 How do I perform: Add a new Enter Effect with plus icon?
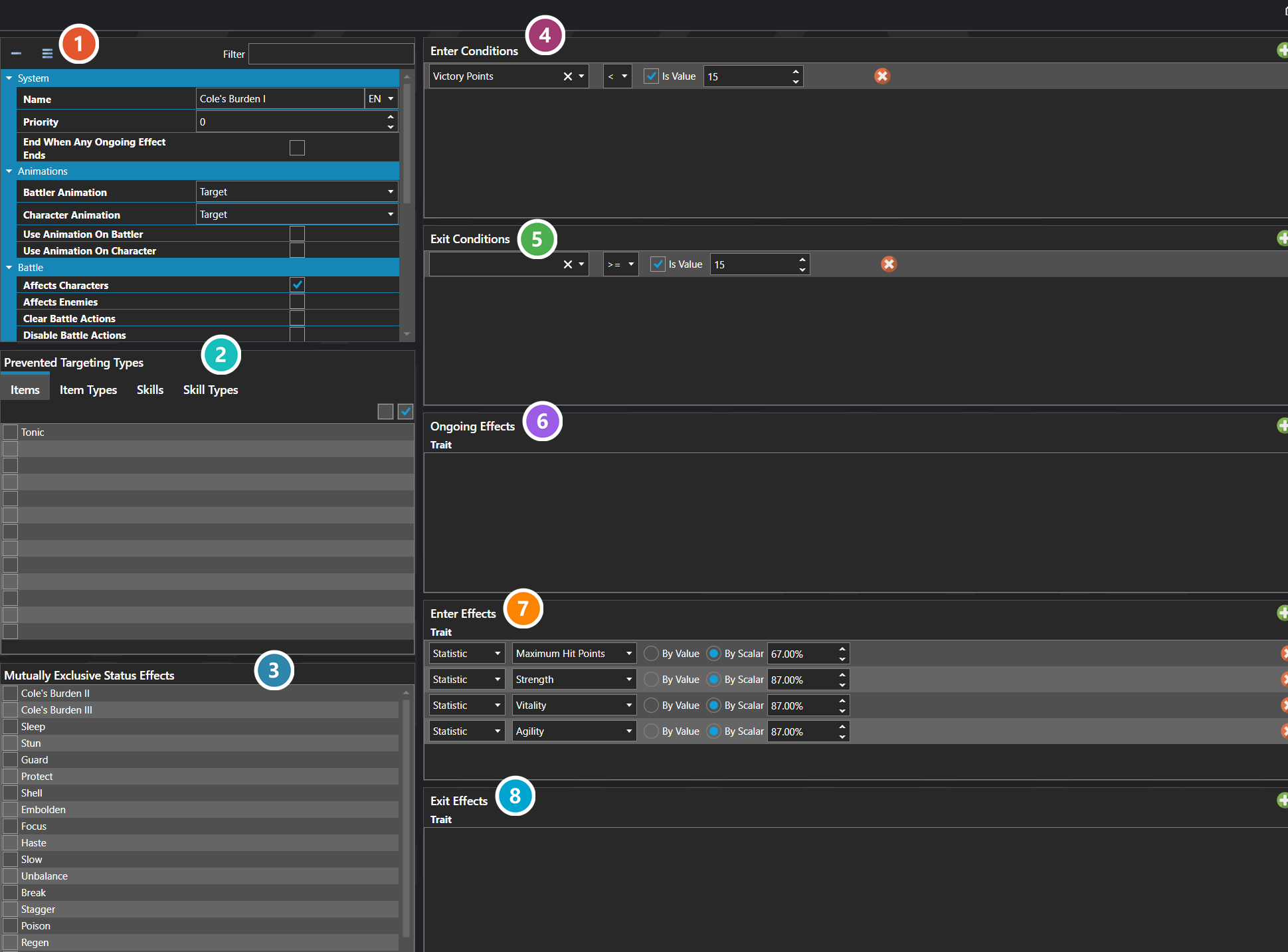coord(1283,613)
